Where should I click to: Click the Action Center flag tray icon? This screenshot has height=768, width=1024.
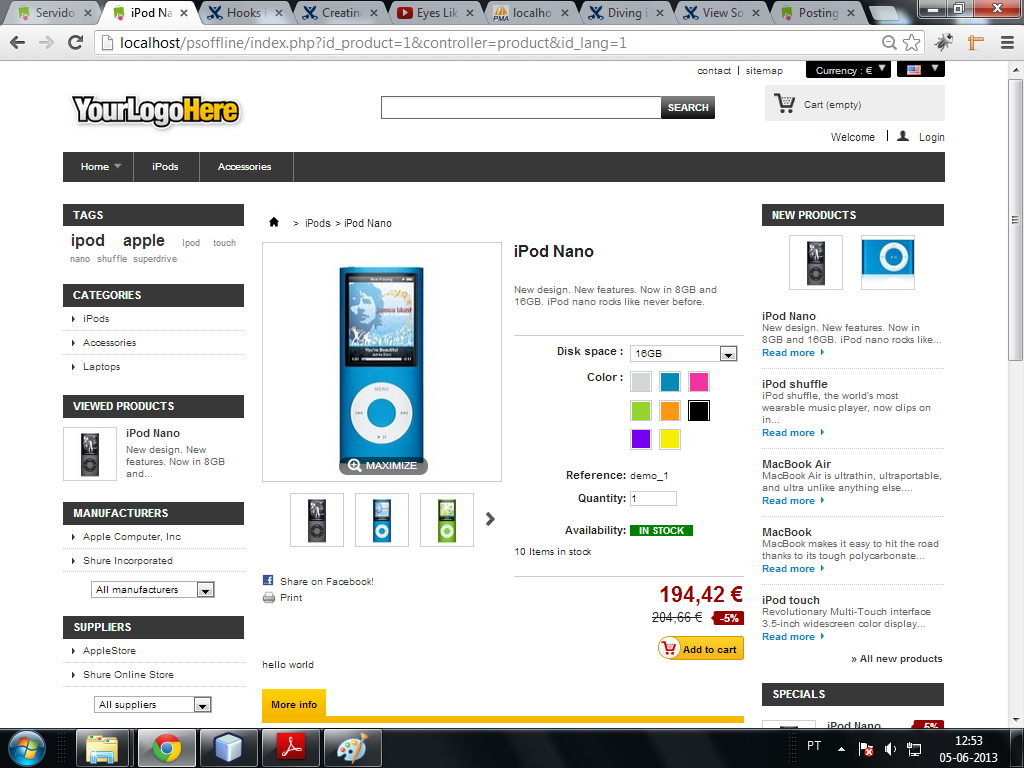tap(866, 749)
